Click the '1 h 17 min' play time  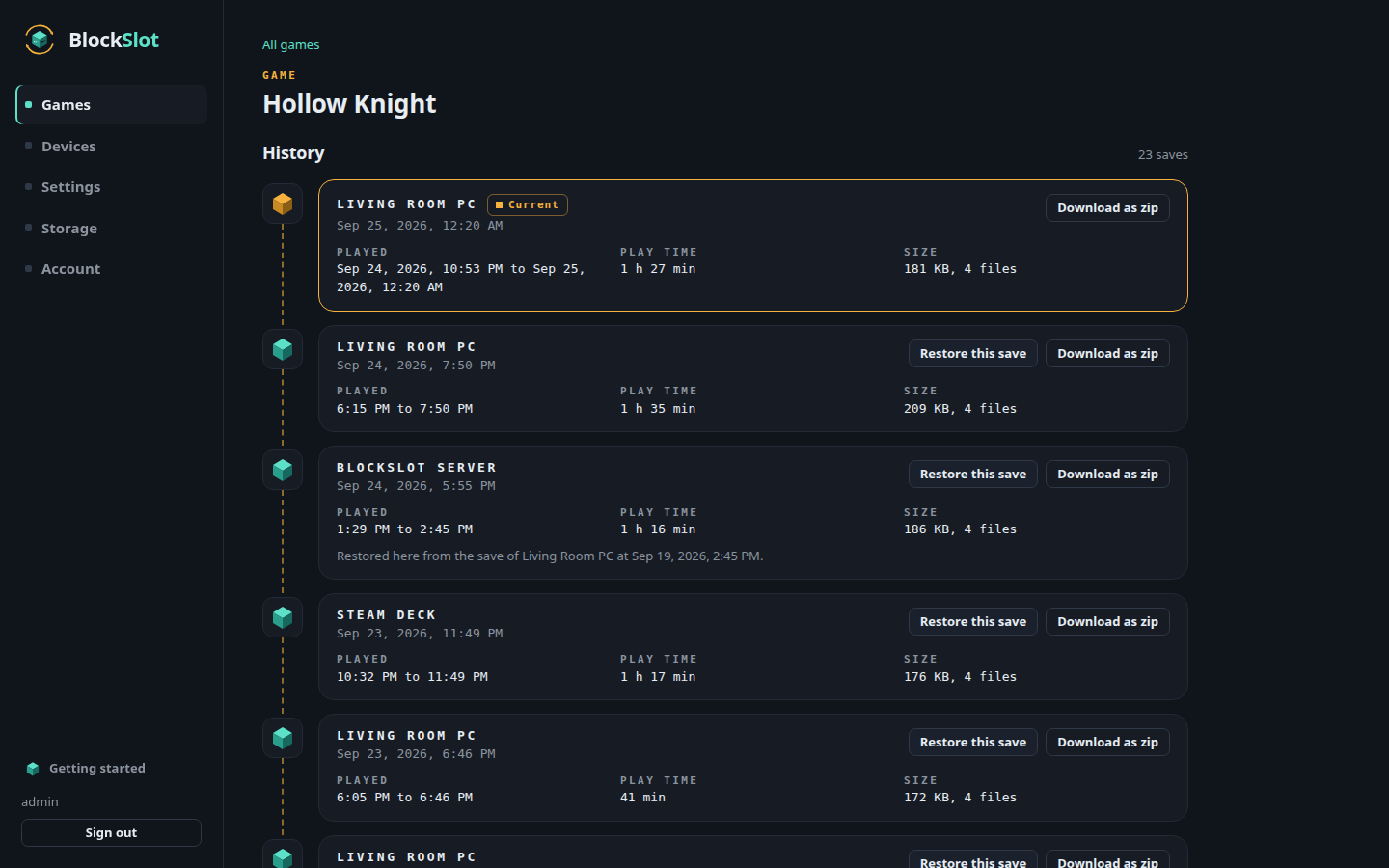[658, 677]
